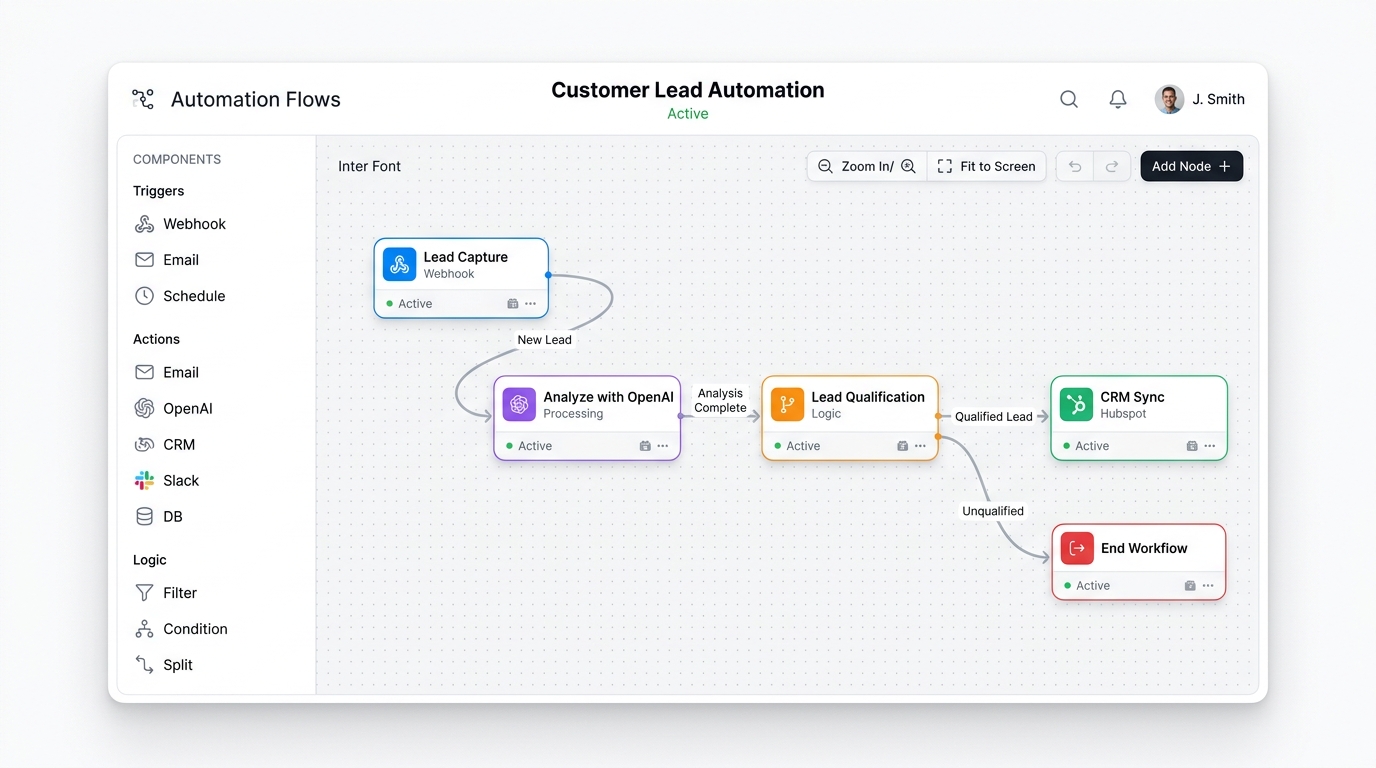This screenshot has height=768, width=1376.
Task: Open the search magnifier in header
Action: [1069, 99]
